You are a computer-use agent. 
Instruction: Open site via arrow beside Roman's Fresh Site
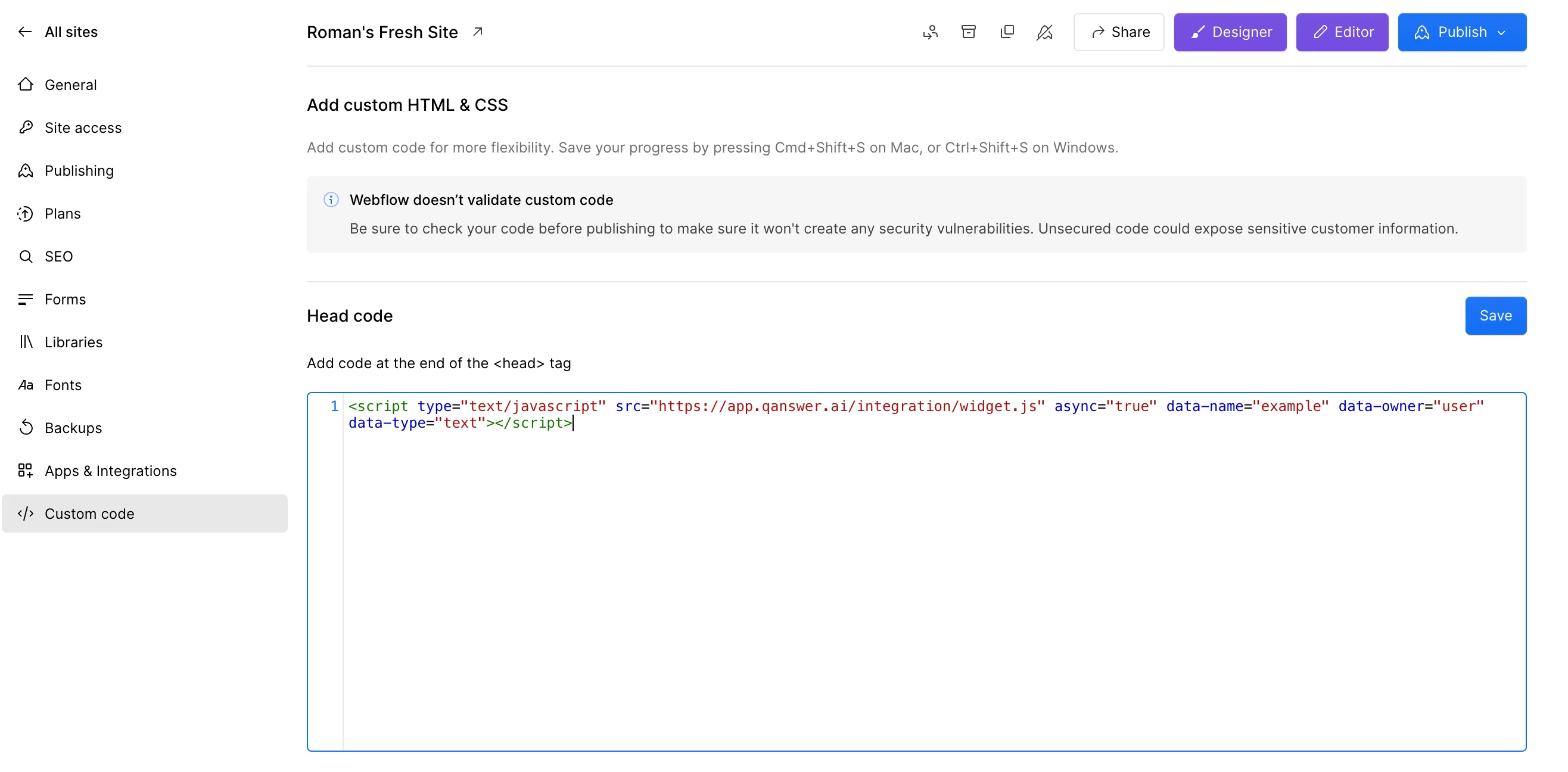tap(478, 32)
